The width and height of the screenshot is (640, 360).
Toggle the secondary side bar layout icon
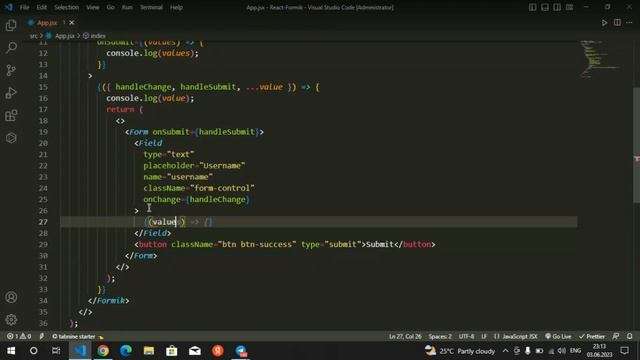tap(557, 7)
